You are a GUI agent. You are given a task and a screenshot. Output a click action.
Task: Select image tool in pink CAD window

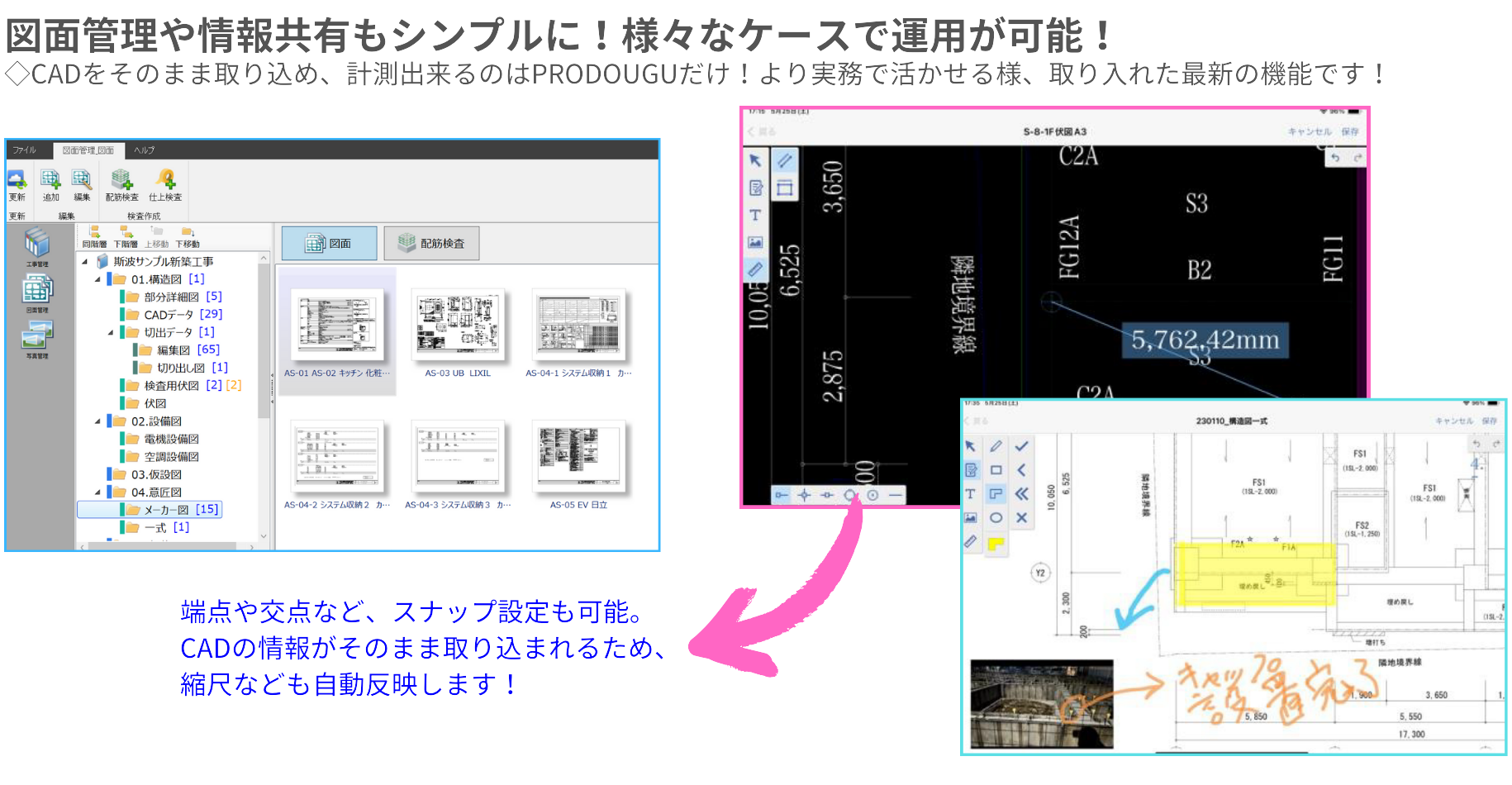[755, 242]
